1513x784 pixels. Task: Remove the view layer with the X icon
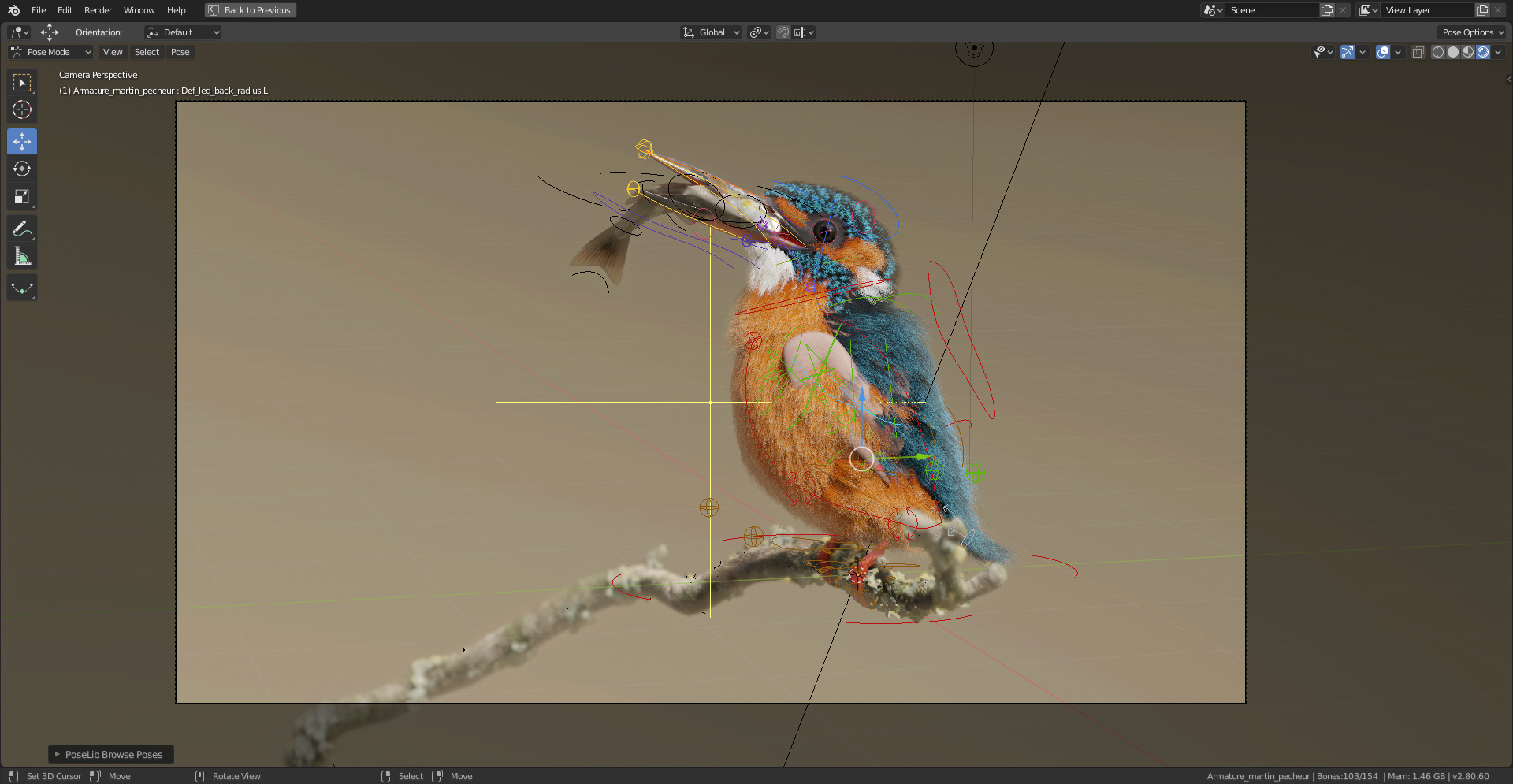[x=1498, y=10]
